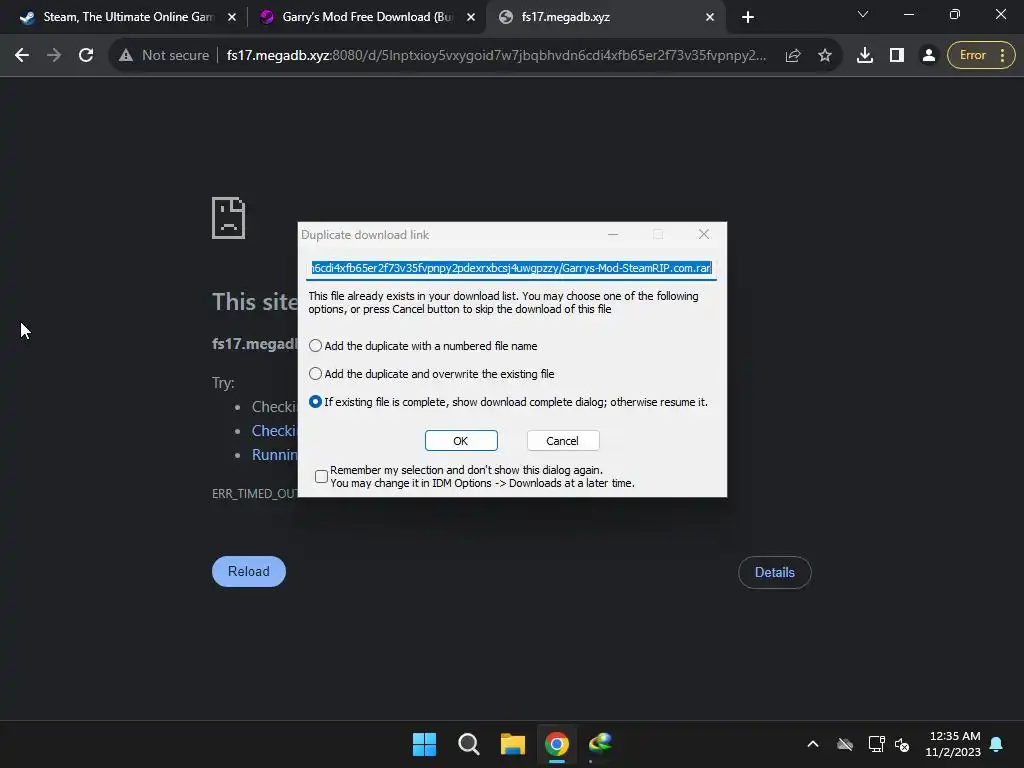Click the address bar URL
This screenshot has height=768, width=1024.
coord(496,56)
